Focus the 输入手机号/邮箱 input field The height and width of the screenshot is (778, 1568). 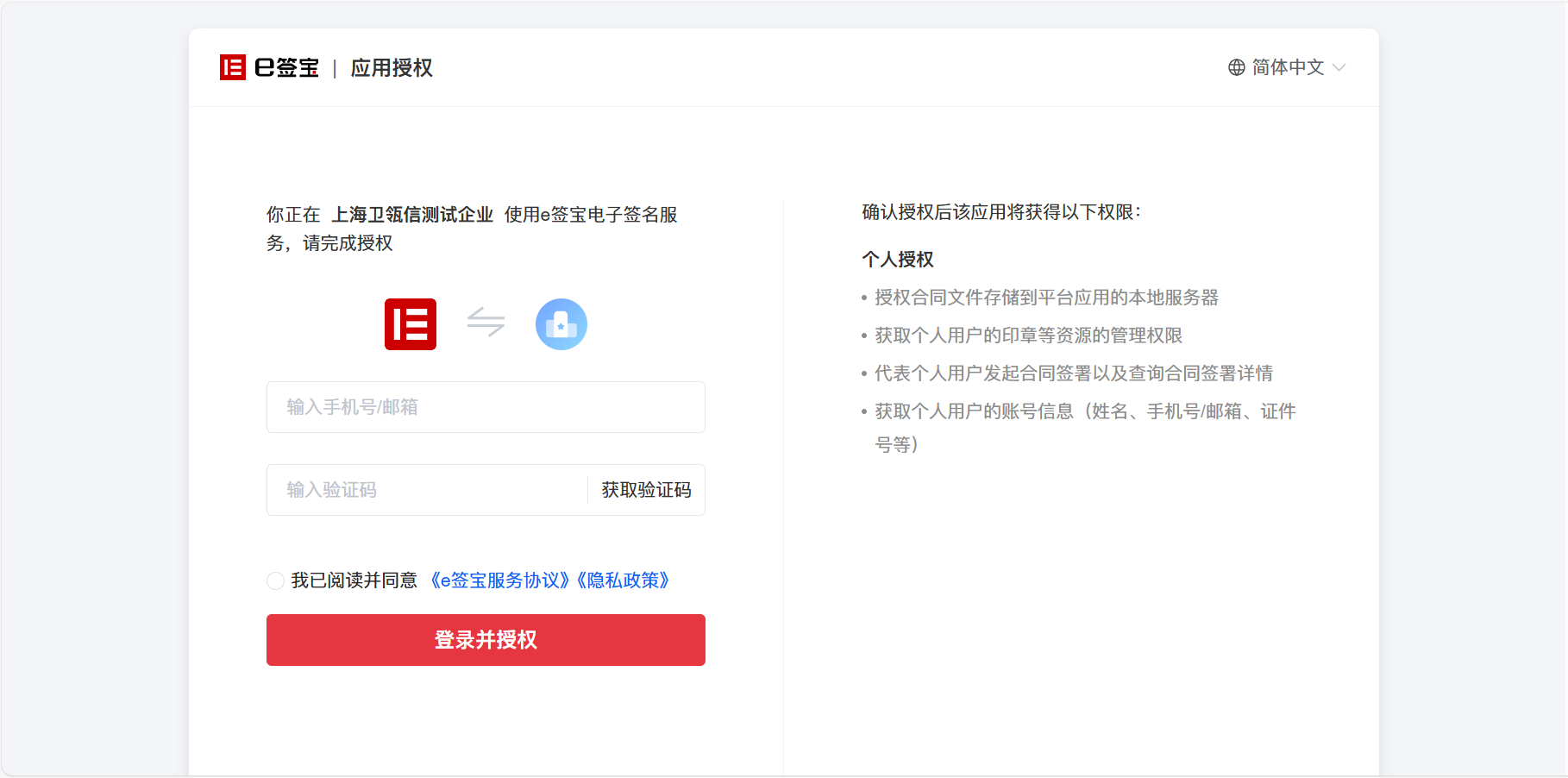(x=486, y=407)
